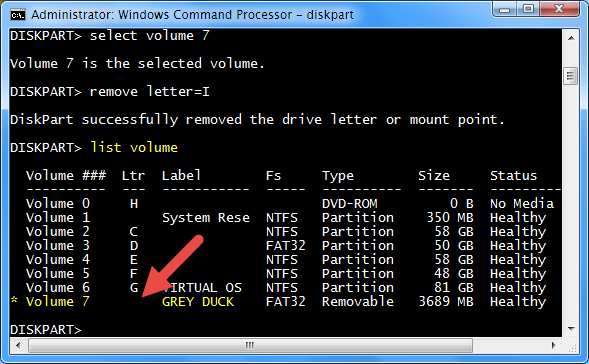Click the vertical scrollbar thumb
The image size is (589, 364).
point(571,76)
